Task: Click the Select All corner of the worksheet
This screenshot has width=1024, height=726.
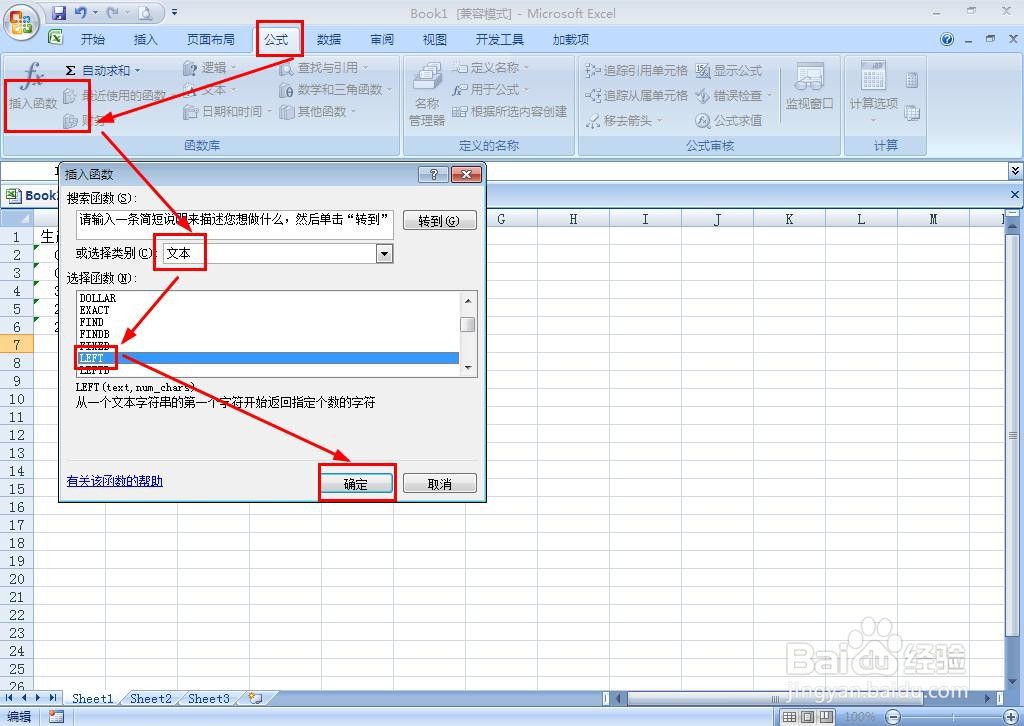Action: point(16,219)
